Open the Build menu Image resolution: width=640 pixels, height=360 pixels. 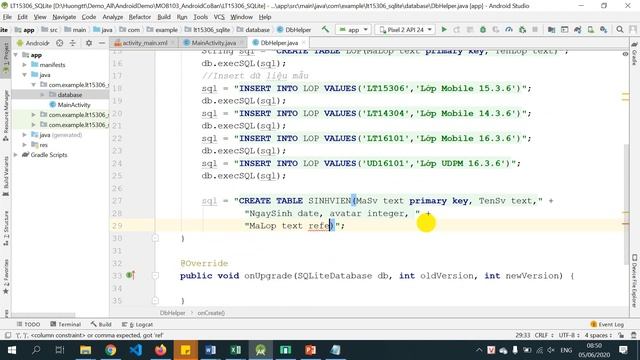coord(164,17)
